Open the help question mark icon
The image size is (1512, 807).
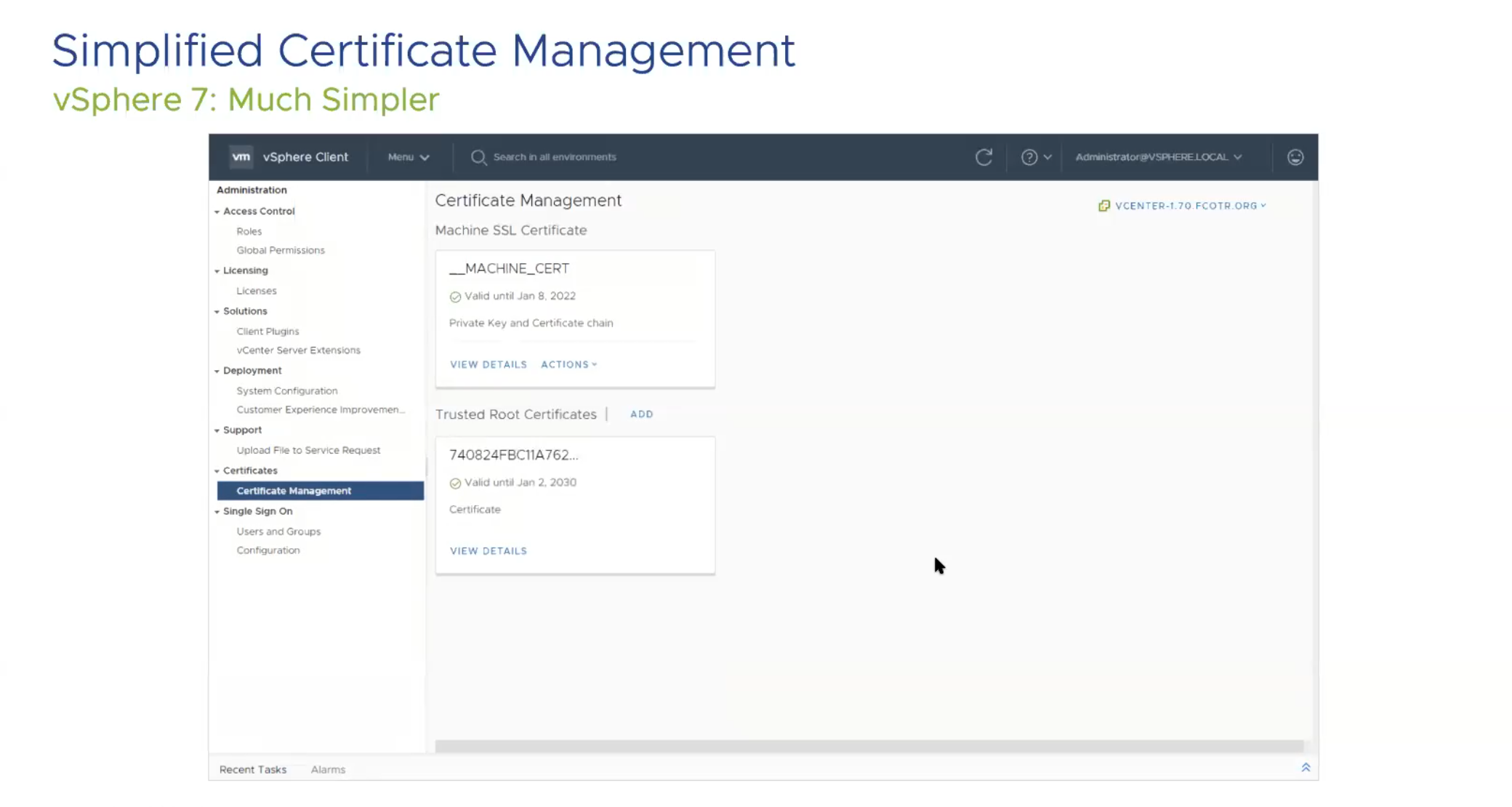[1029, 157]
